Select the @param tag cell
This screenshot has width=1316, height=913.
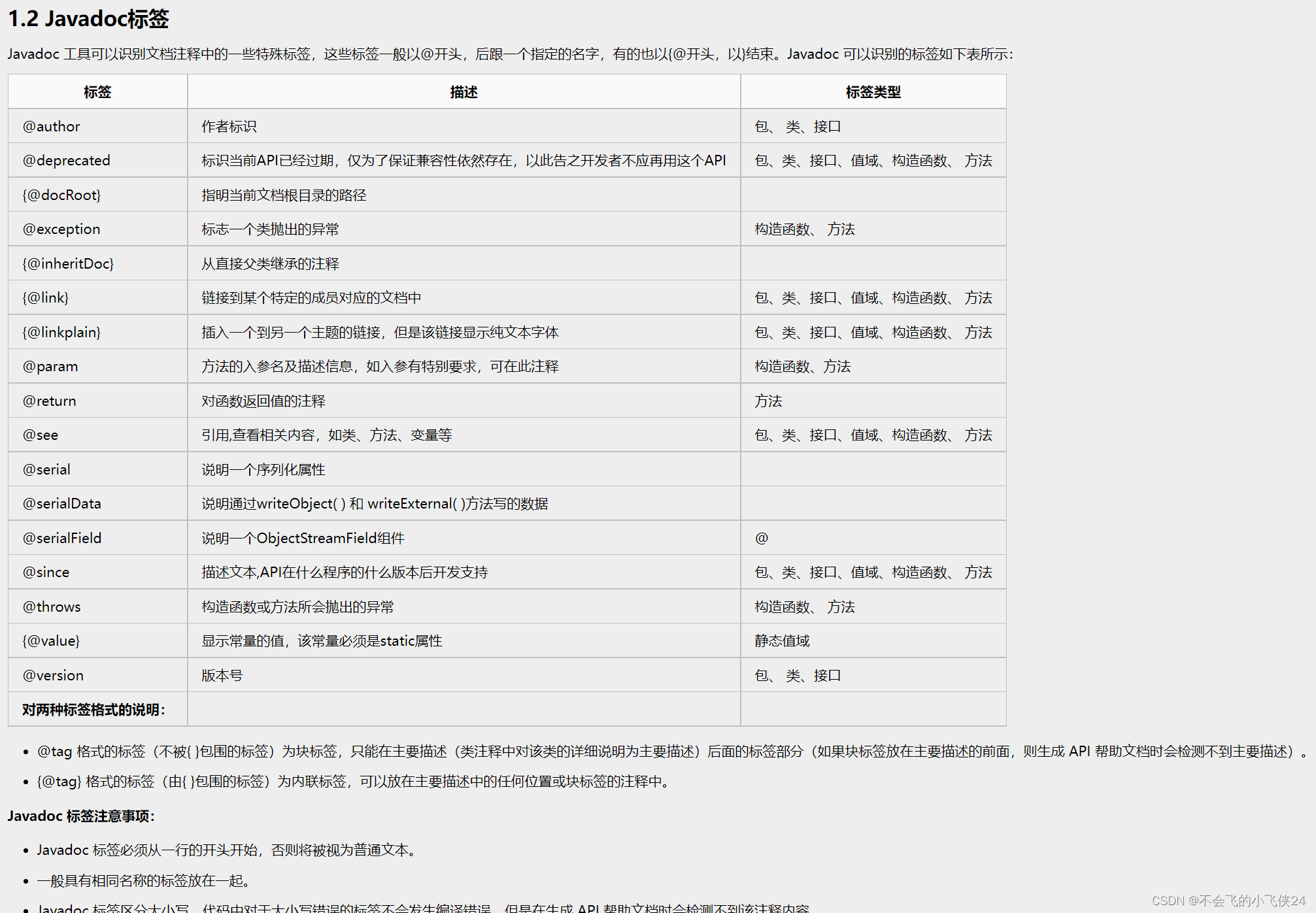(50, 367)
